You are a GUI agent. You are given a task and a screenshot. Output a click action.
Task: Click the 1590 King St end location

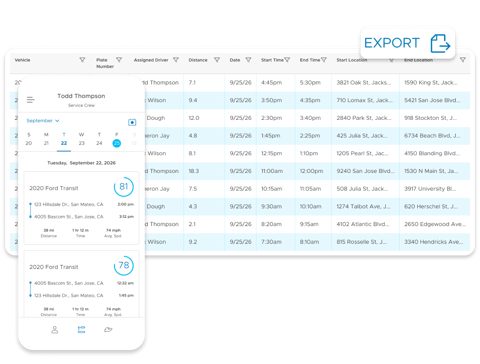coord(431,82)
